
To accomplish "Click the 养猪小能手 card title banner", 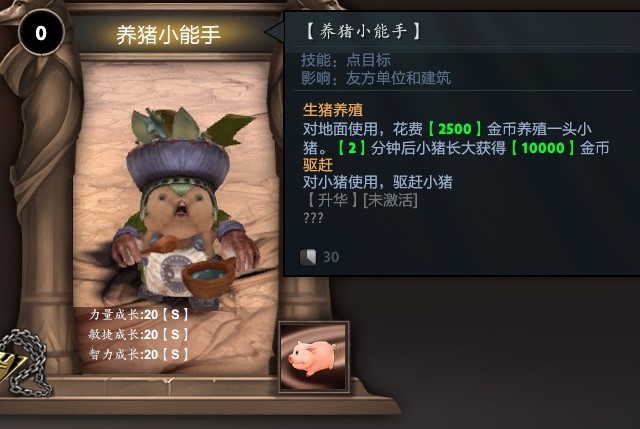I will tap(169, 34).
